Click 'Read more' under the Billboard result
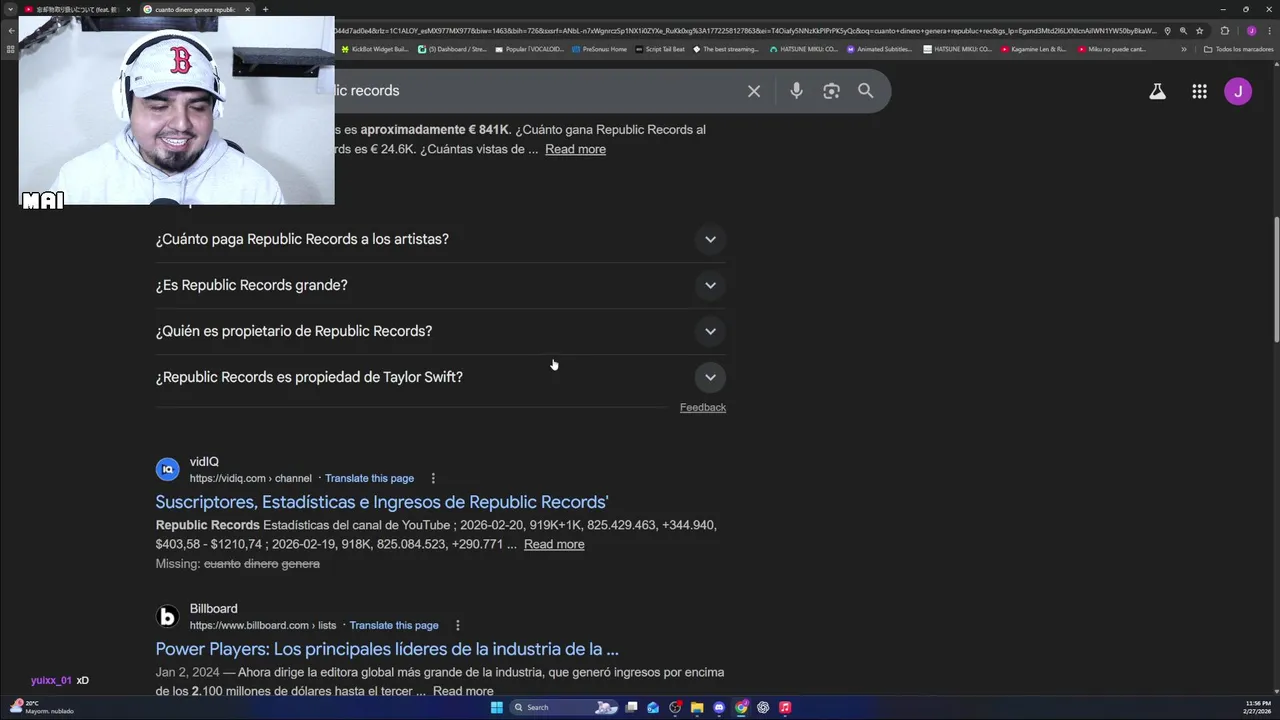 [x=463, y=691]
